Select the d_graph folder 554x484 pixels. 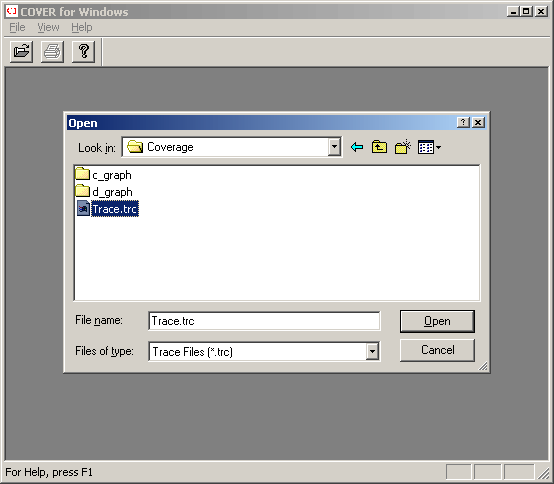click(104, 192)
